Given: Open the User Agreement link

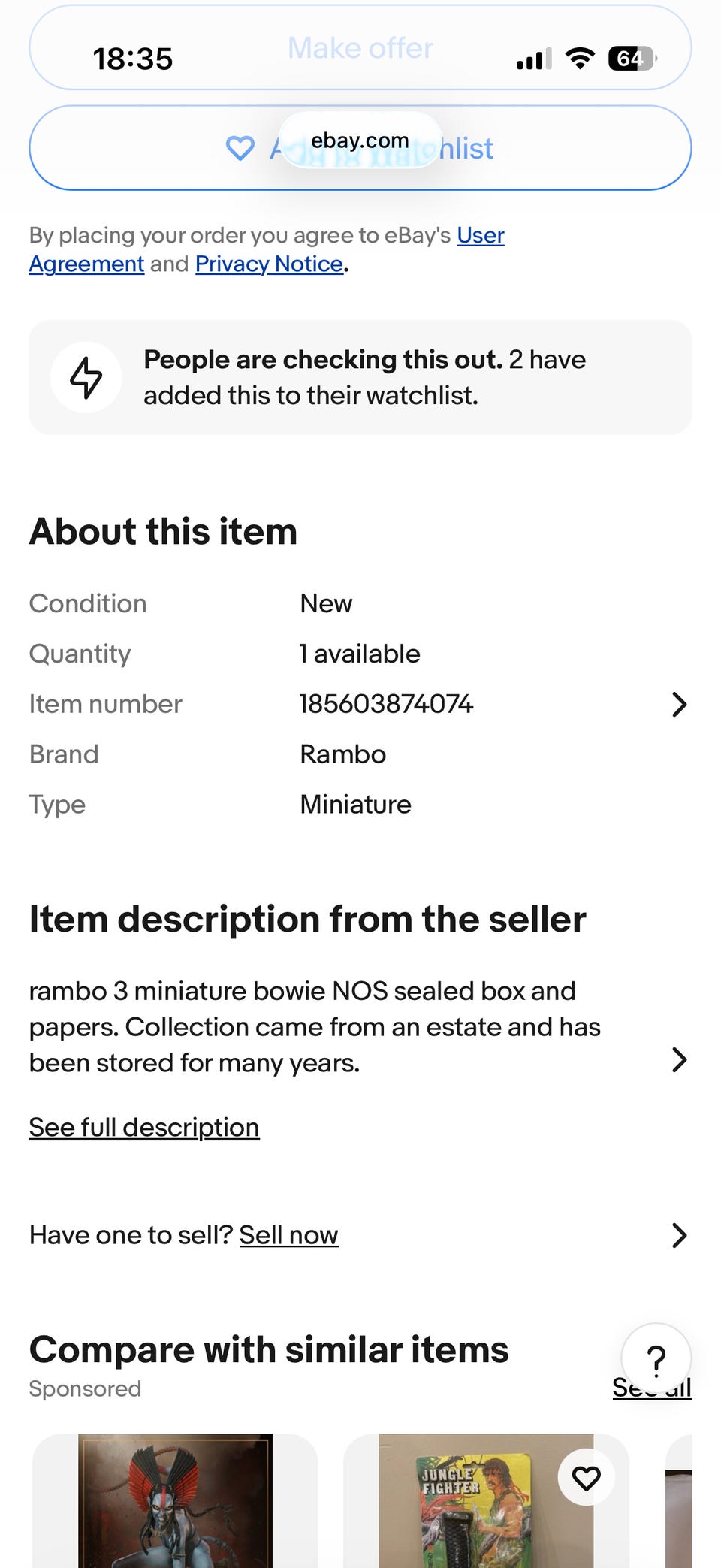Looking at the screenshot, I should (x=481, y=236).
